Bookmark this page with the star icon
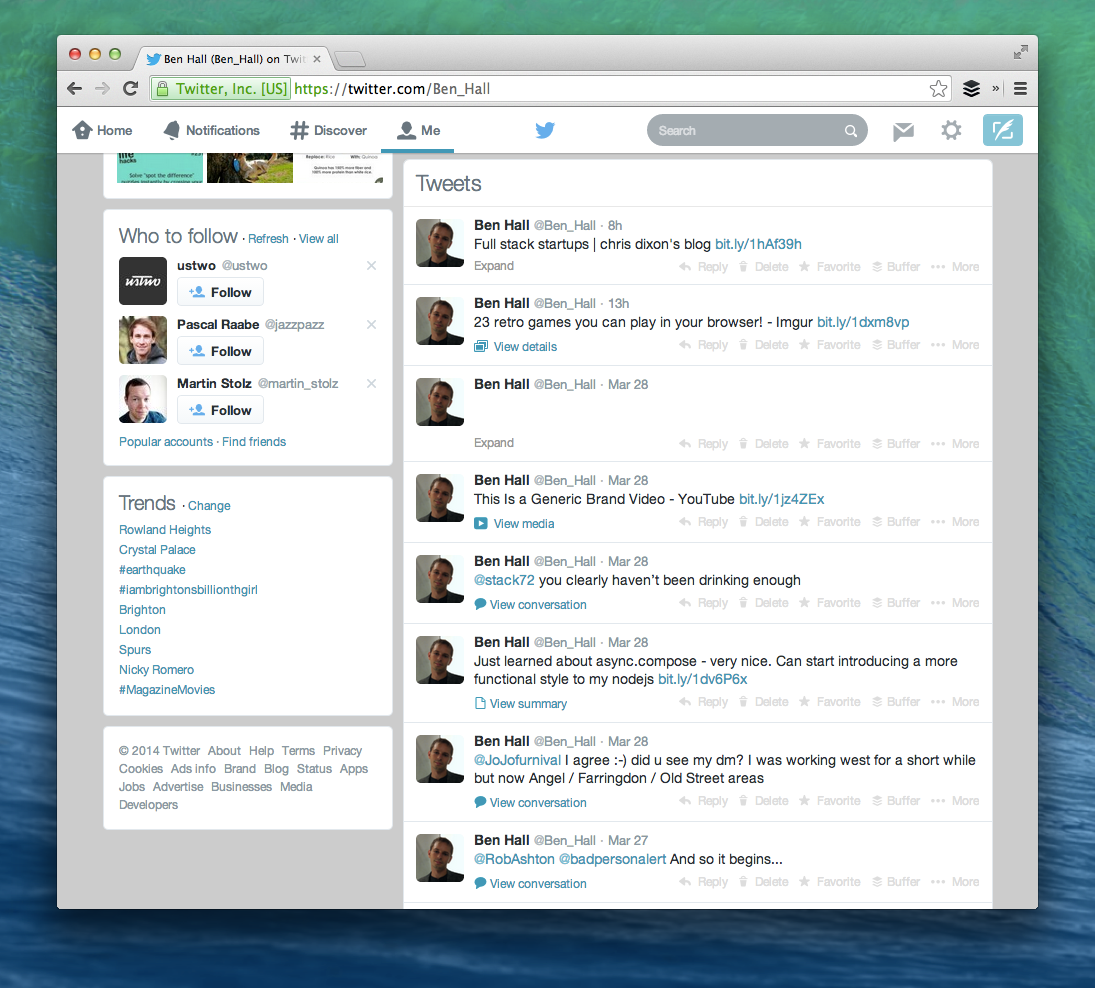This screenshot has height=988, width=1095. click(x=939, y=89)
